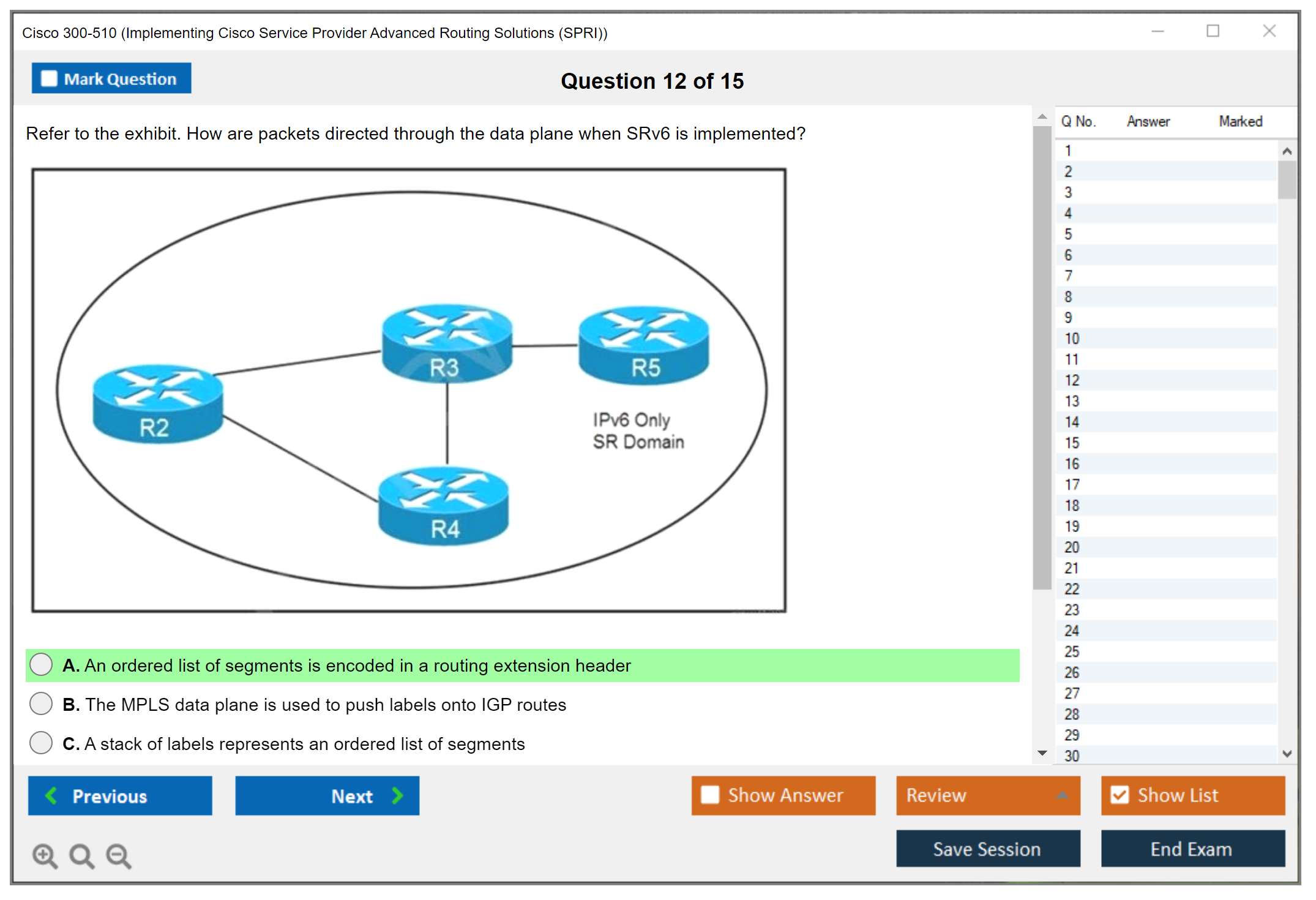Enable the Show Answer checkbox
The height and width of the screenshot is (900, 1316).
pyautogui.click(x=710, y=795)
